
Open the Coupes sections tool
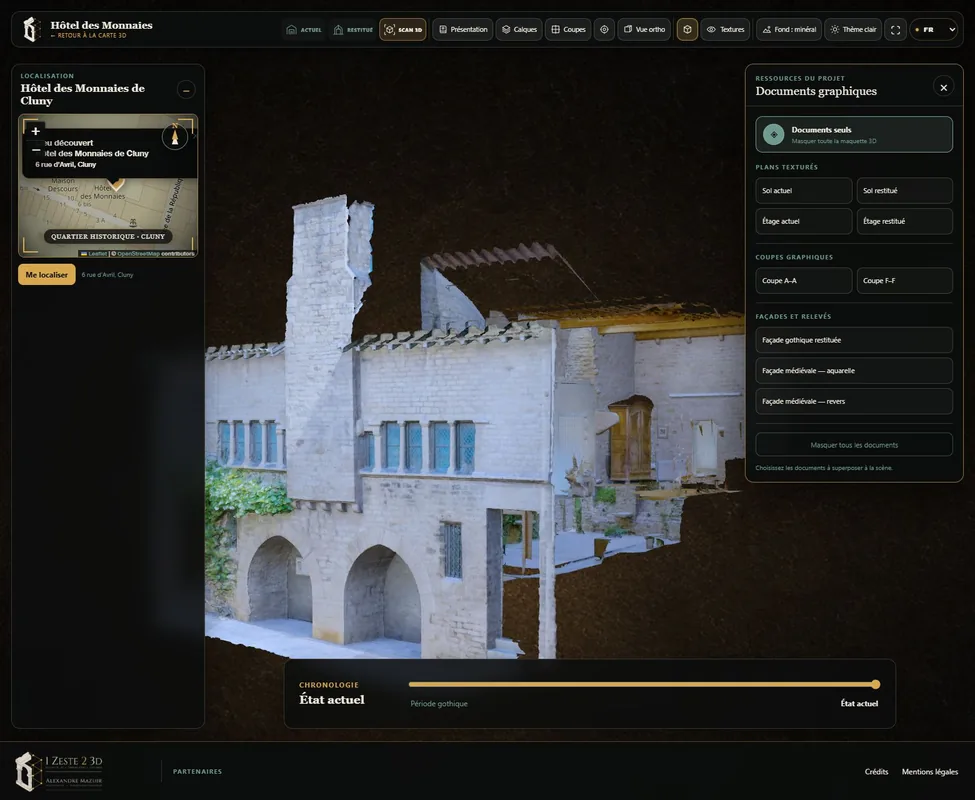pos(568,29)
